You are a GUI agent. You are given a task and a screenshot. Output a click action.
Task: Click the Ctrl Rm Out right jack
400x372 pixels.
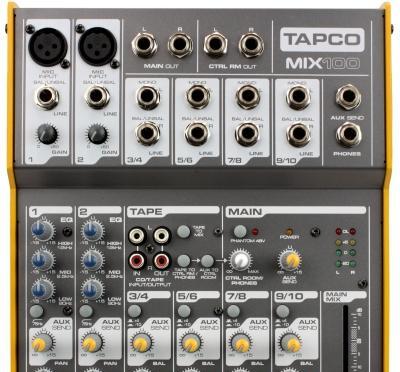[251, 45]
